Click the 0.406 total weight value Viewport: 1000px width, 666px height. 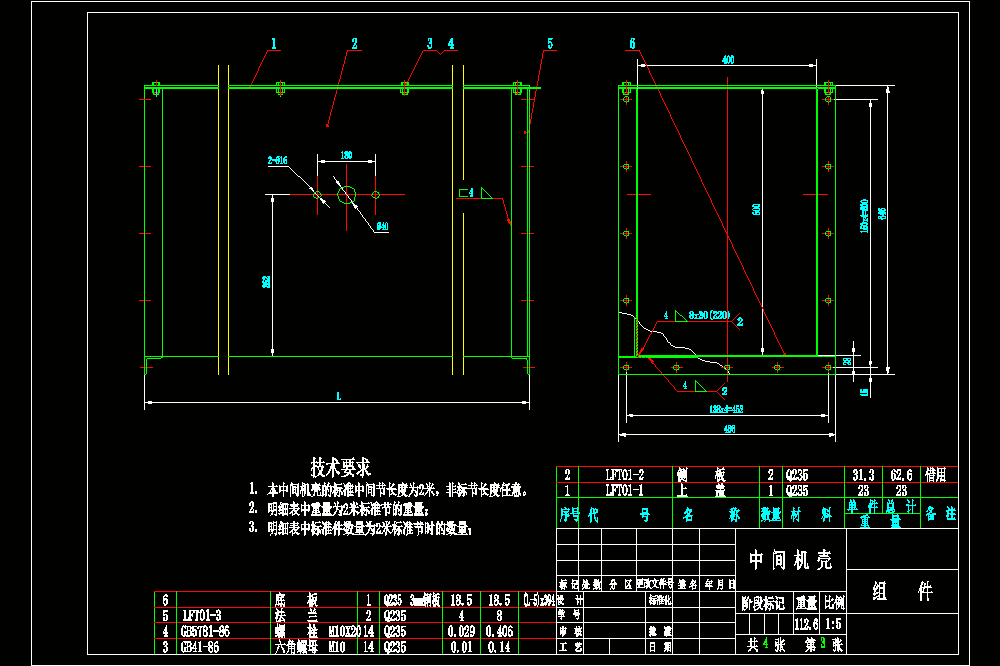(x=499, y=632)
